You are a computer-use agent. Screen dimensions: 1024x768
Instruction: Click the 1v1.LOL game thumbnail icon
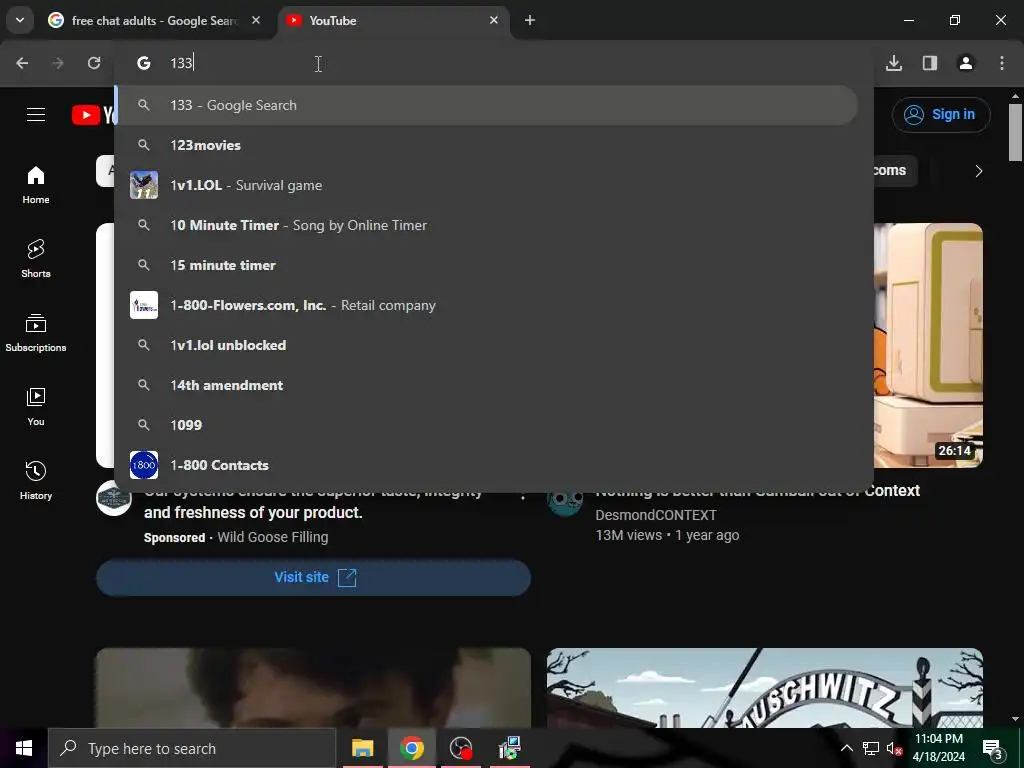pos(144,185)
